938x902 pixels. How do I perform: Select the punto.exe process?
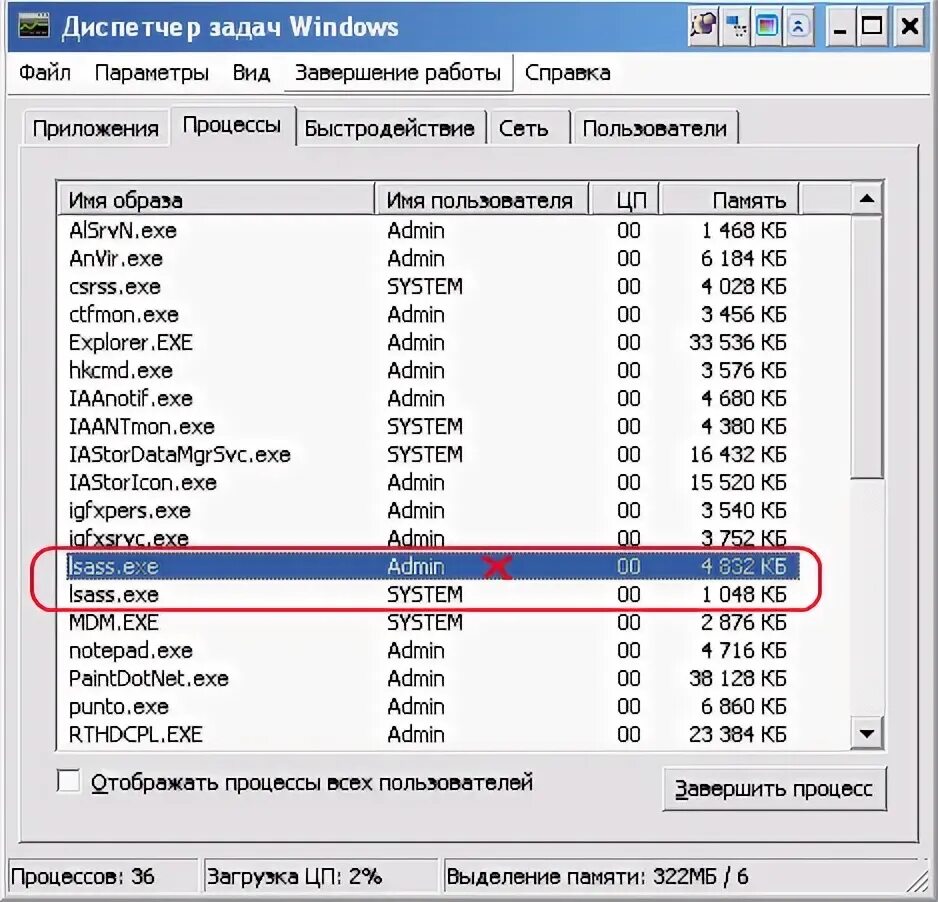[433, 706]
